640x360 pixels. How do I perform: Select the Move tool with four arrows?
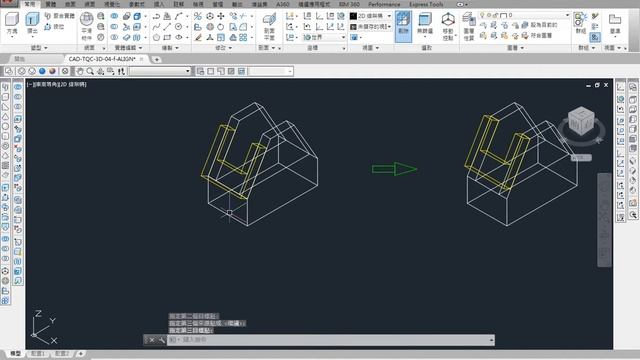click(221, 16)
